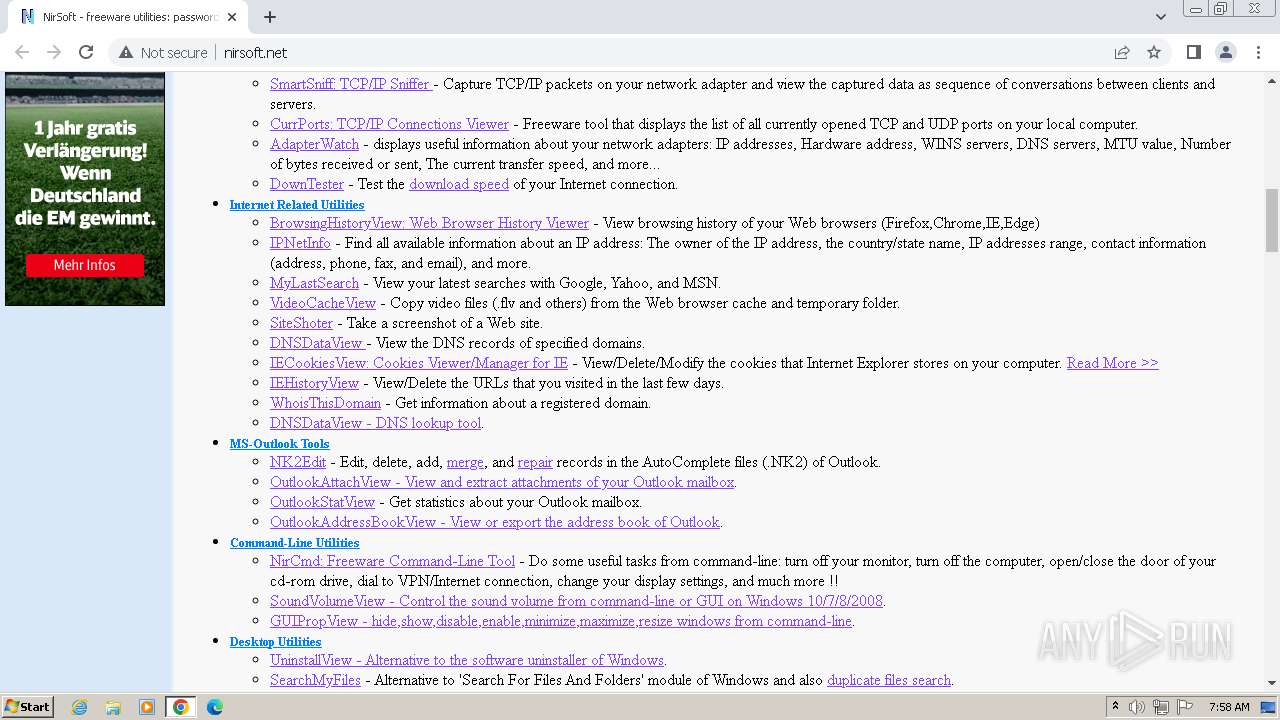The image size is (1280, 720).
Task: Open the MS-Outlook Tools heading link
Action: click(279, 443)
